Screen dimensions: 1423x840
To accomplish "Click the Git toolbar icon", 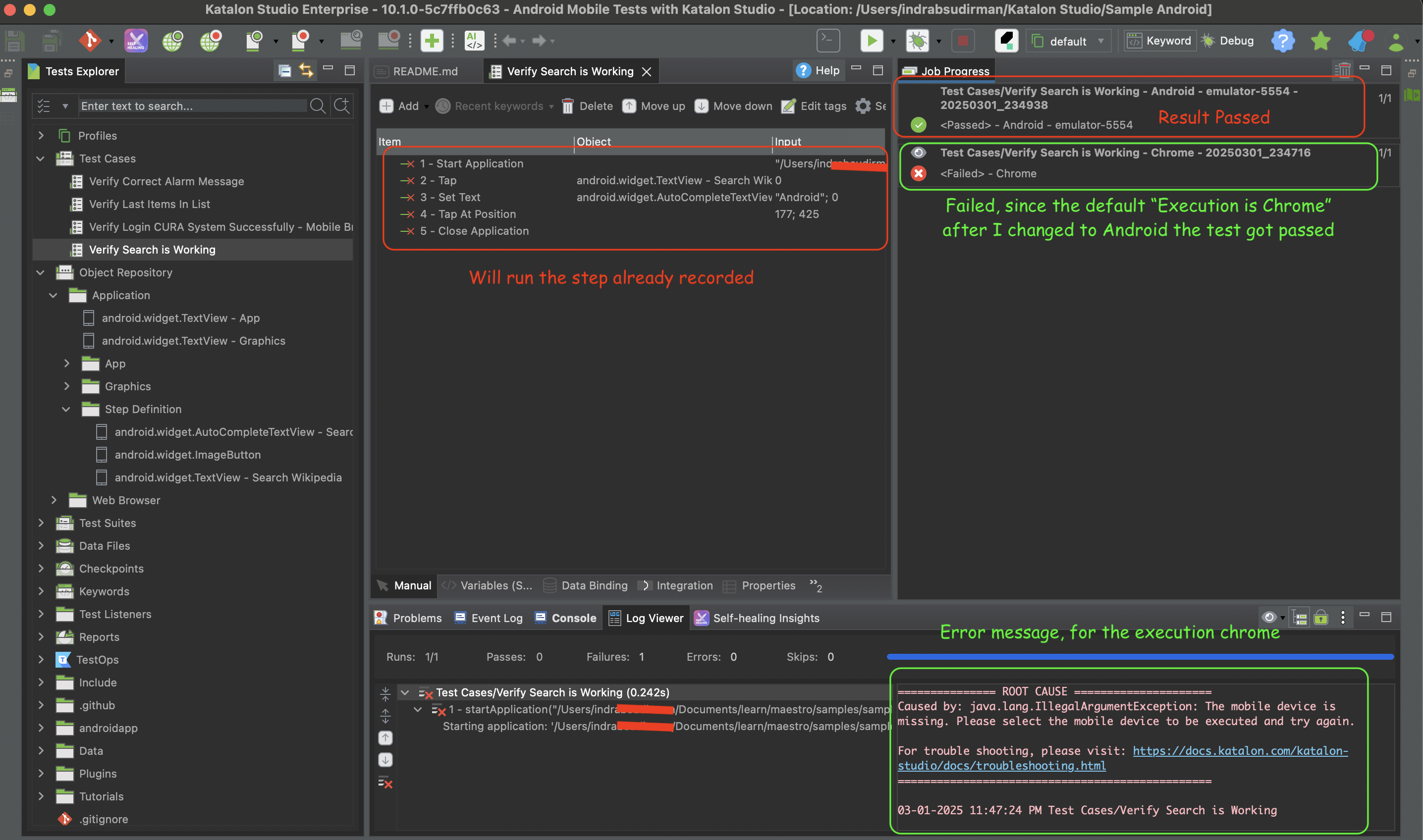I will coord(90,41).
